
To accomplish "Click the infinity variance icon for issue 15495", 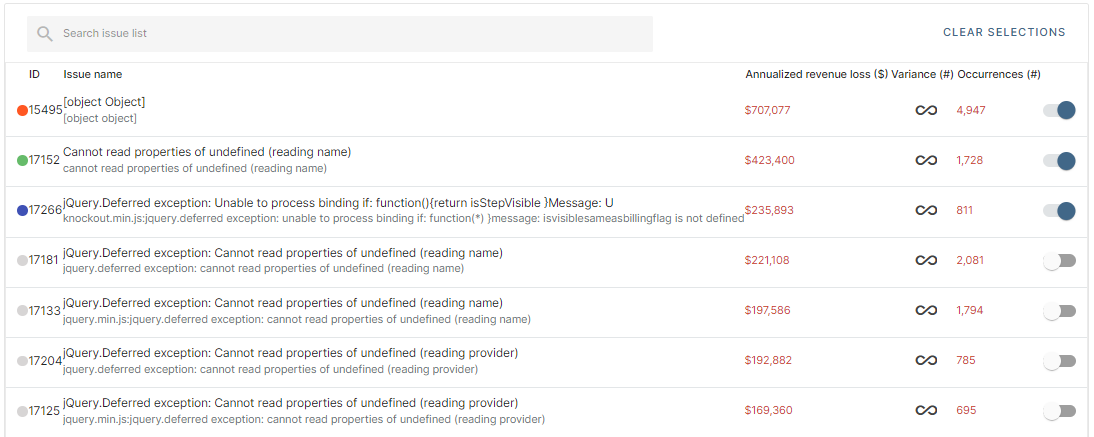I will pyautogui.click(x=926, y=110).
